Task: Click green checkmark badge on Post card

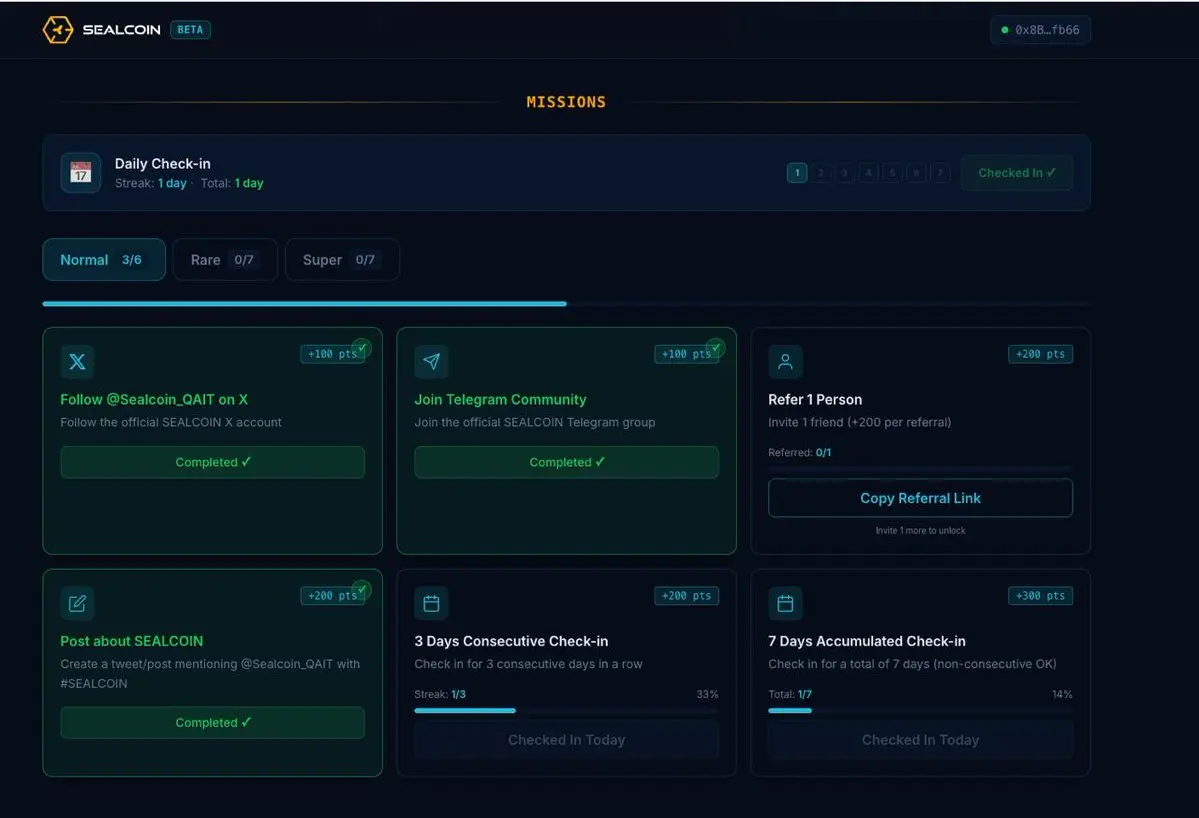Action: click(362, 589)
